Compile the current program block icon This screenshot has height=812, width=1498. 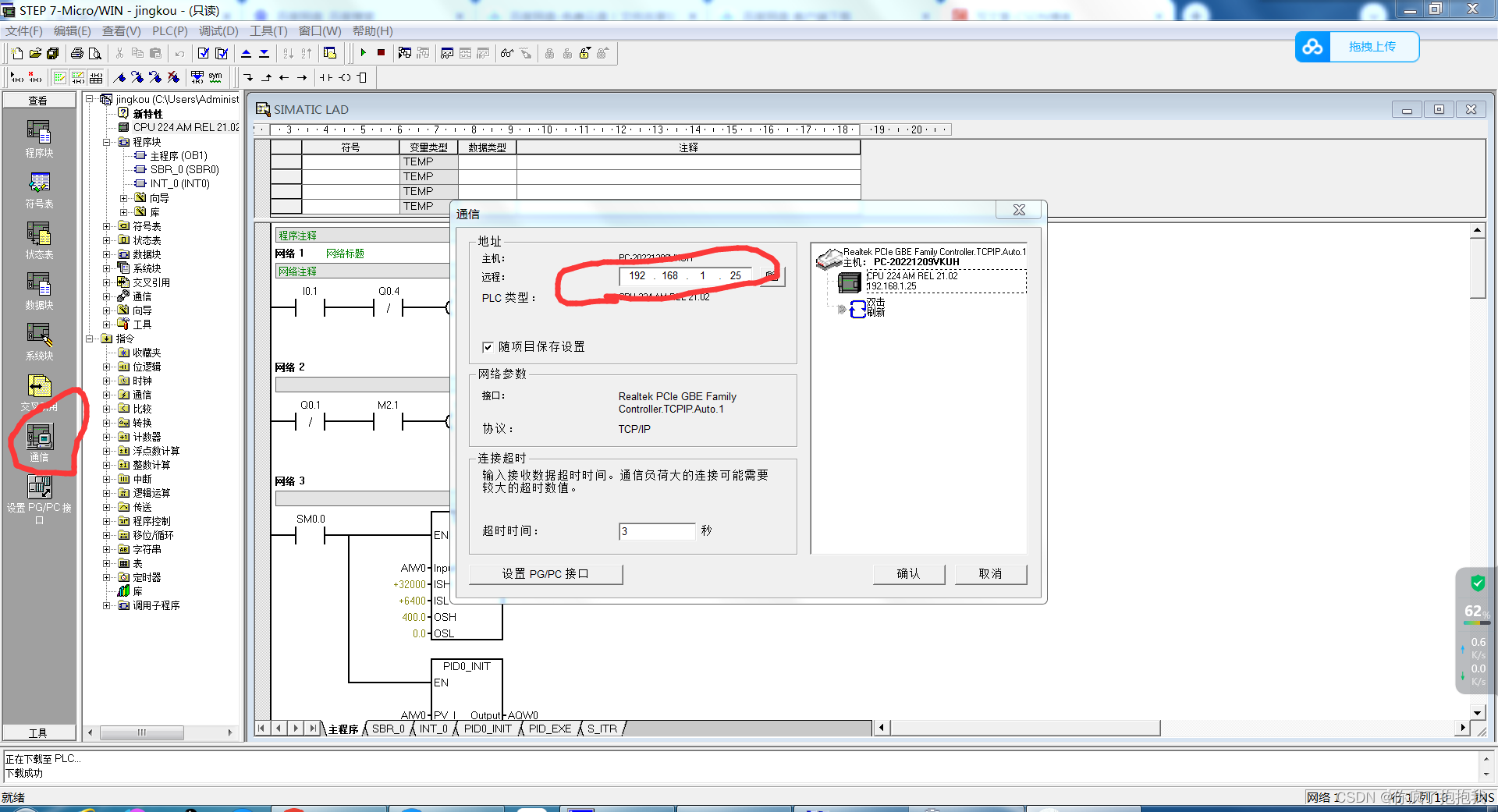point(204,53)
